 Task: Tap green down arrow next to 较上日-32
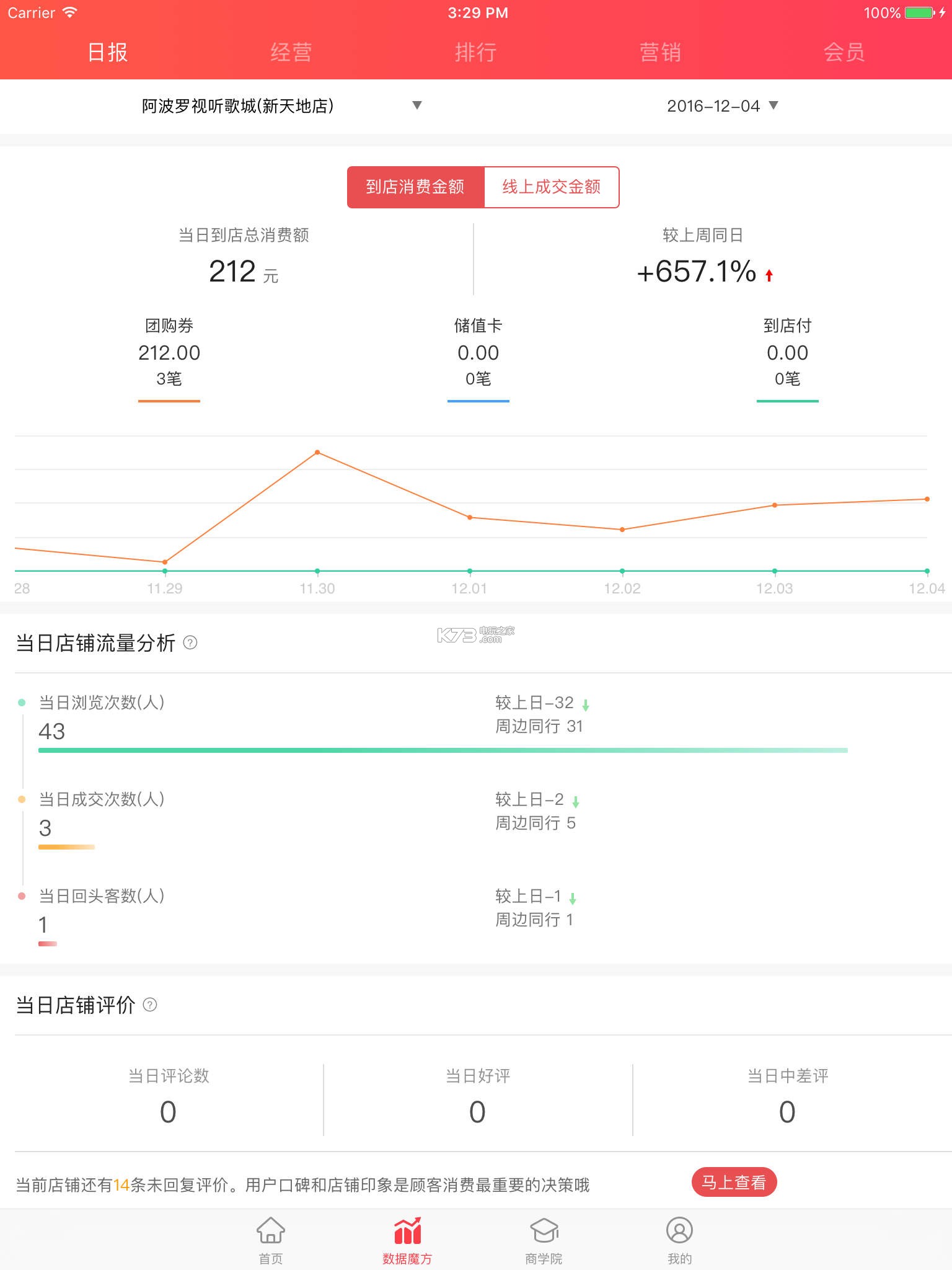tap(586, 704)
